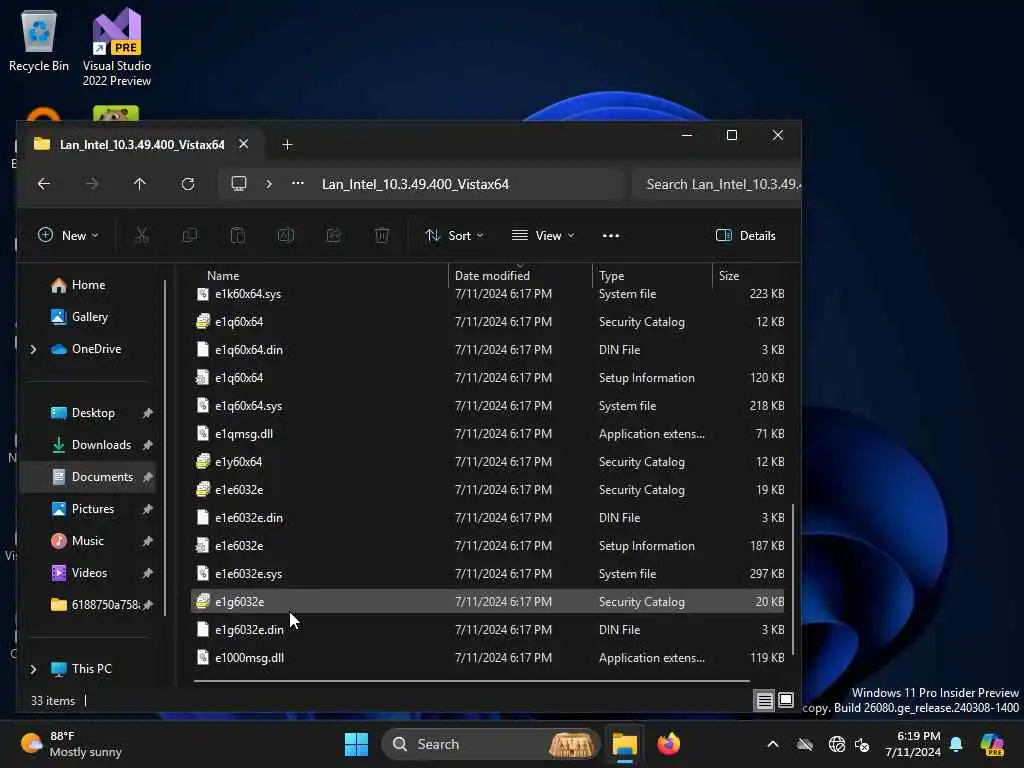Open the See more ellipsis menu
This screenshot has width=1024, height=768.
click(611, 236)
